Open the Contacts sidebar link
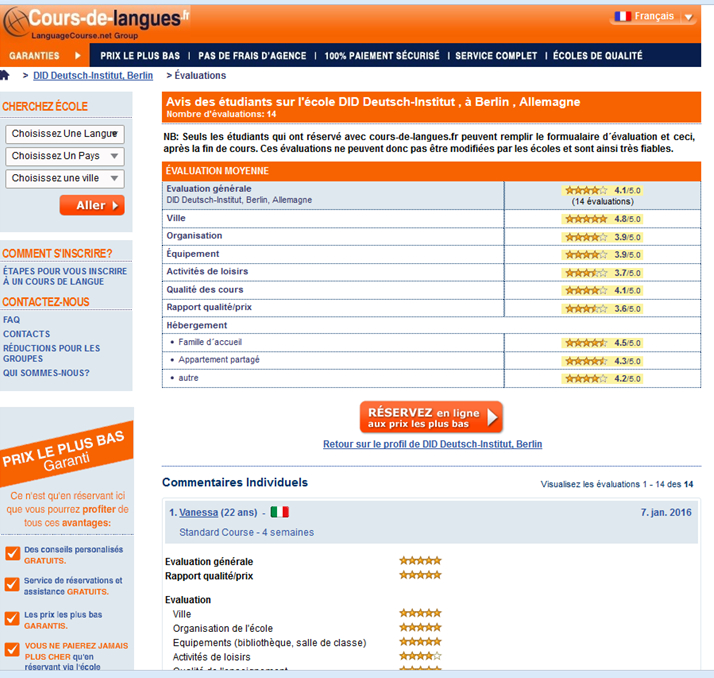Viewport: 714px width, 678px height. click(26, 334)
